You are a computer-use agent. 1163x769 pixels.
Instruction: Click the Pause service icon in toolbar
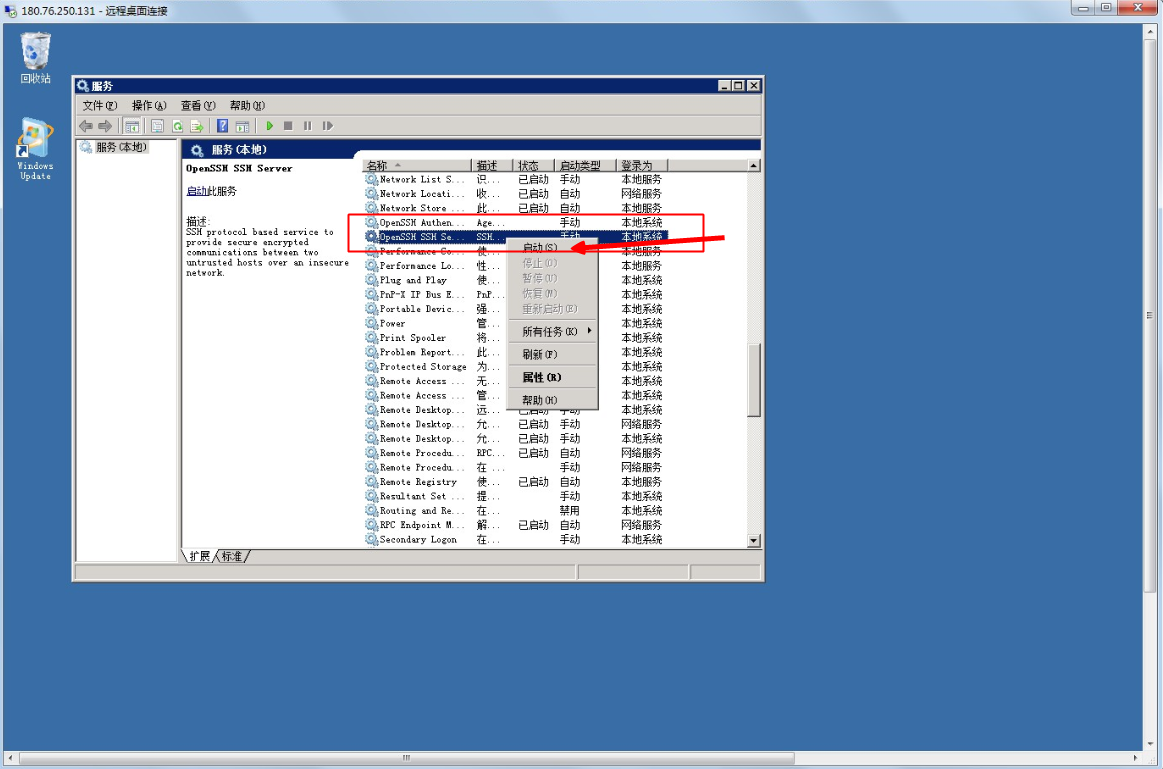[x=307, y=126]
